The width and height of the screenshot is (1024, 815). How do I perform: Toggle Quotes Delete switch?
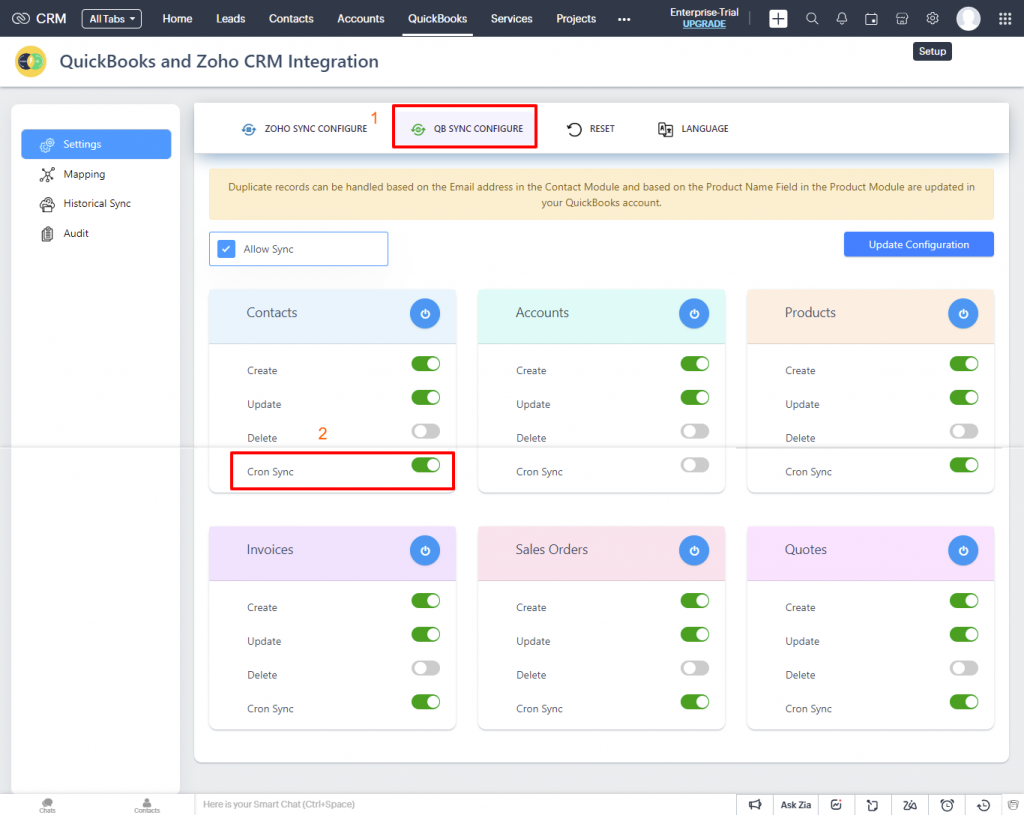(964, 668)
